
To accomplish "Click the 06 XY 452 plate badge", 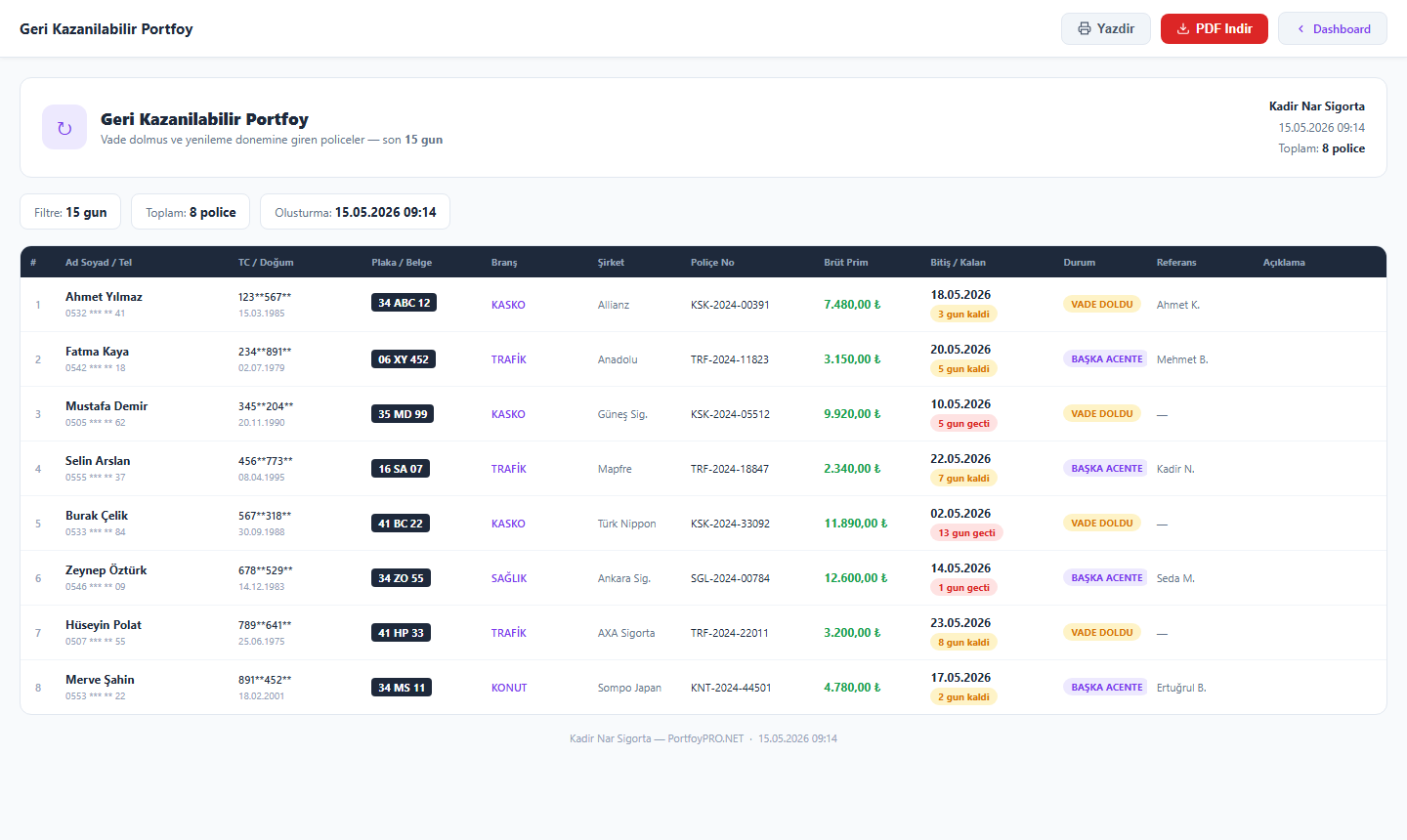I will coord(404,359).
